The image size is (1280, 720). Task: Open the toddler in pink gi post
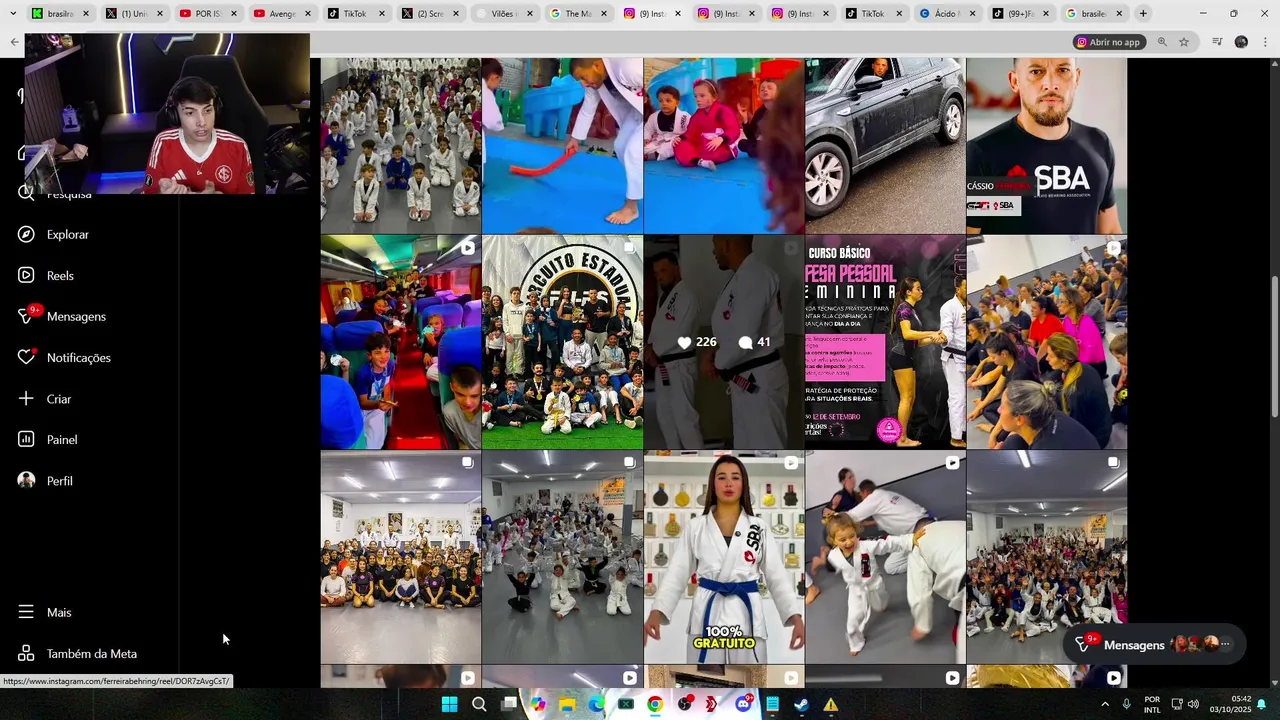tap(724, 146)
